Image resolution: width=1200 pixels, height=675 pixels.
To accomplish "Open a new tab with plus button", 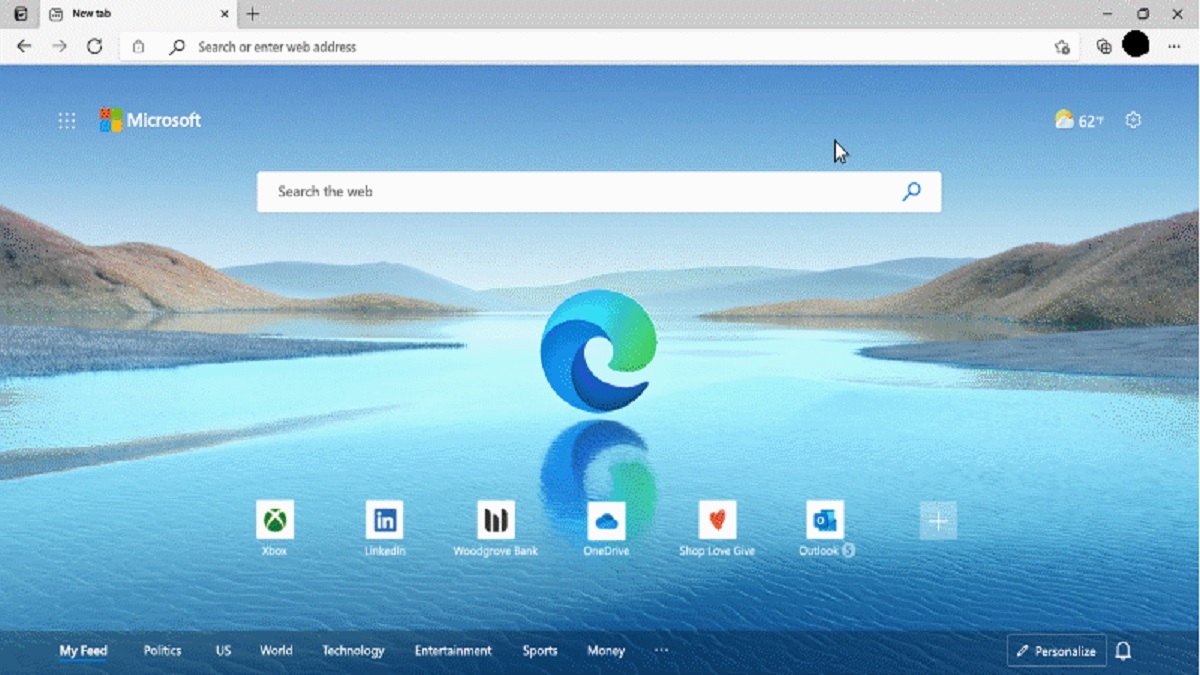I will (253, 14).
